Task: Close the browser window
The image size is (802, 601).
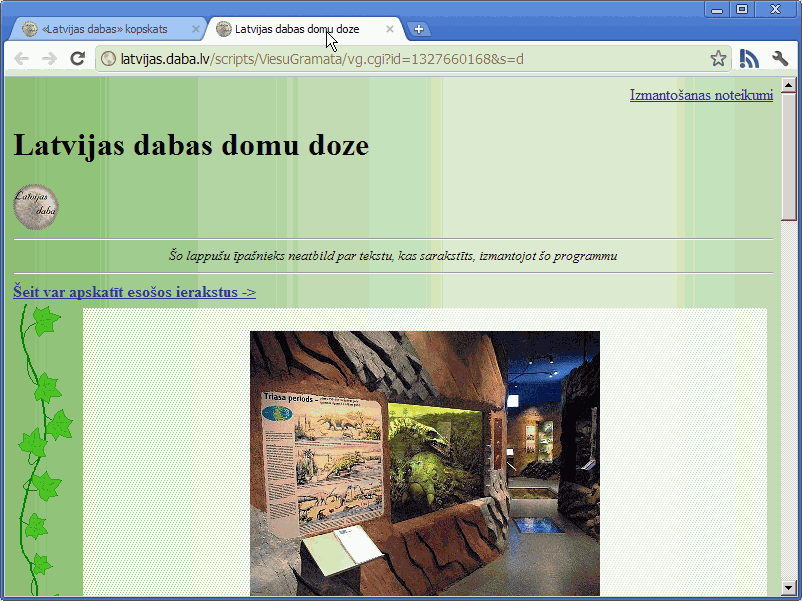Action: [775, 9]
